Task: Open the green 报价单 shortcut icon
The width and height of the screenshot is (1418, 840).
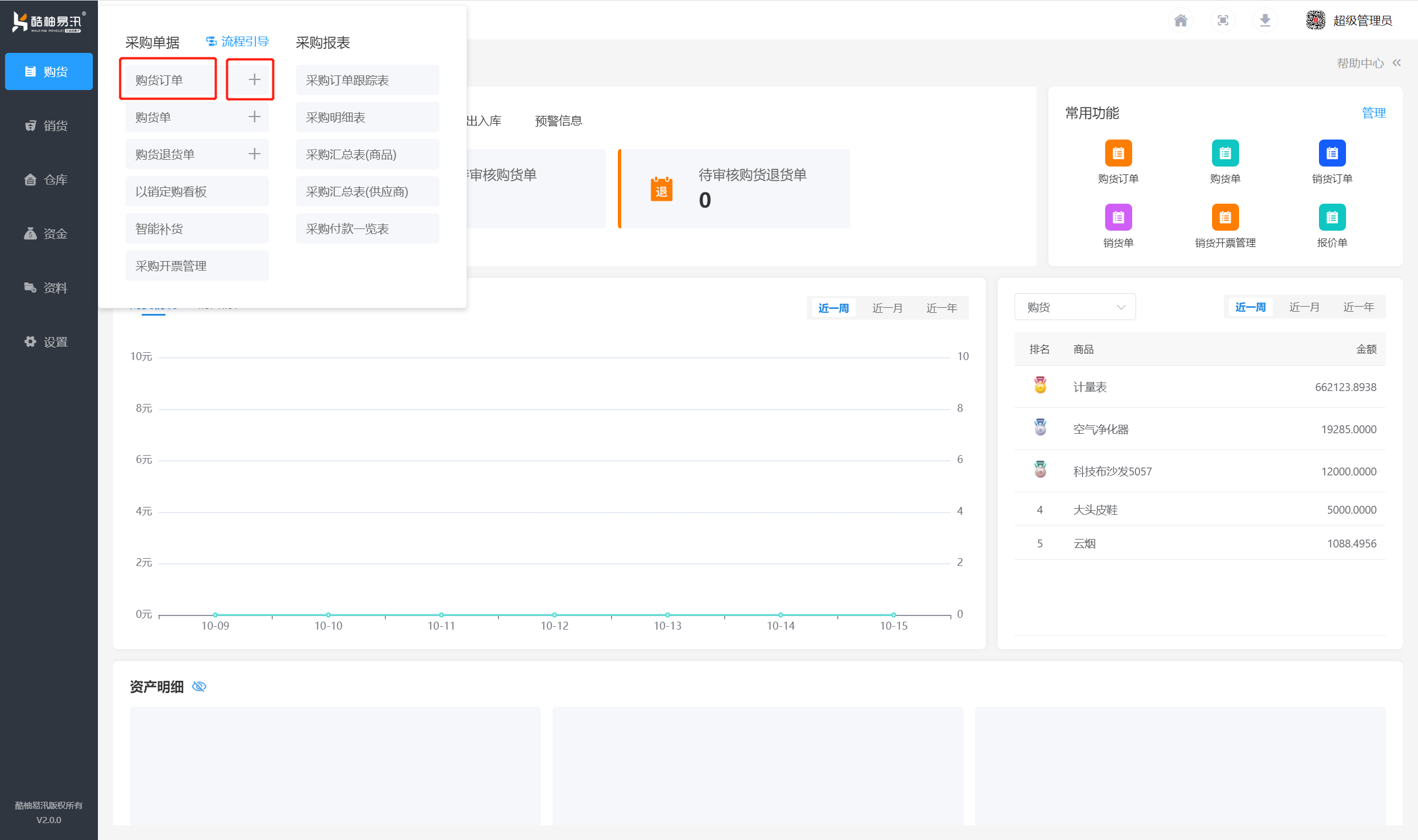Action: click(1331, 217)
